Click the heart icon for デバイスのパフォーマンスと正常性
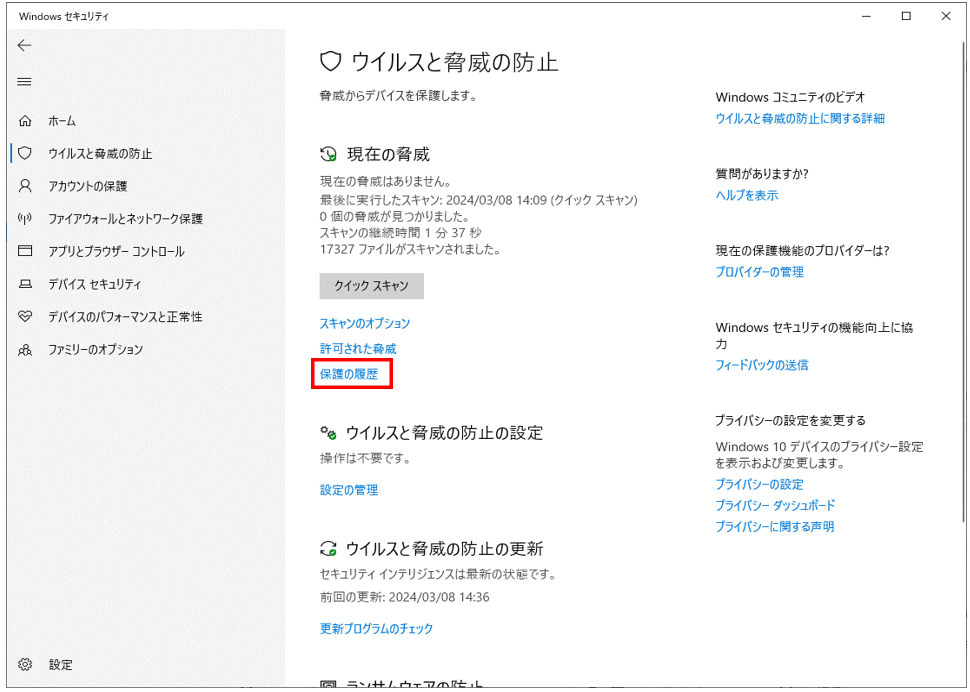This screenshot has height=692, width=970. (25, 317)
